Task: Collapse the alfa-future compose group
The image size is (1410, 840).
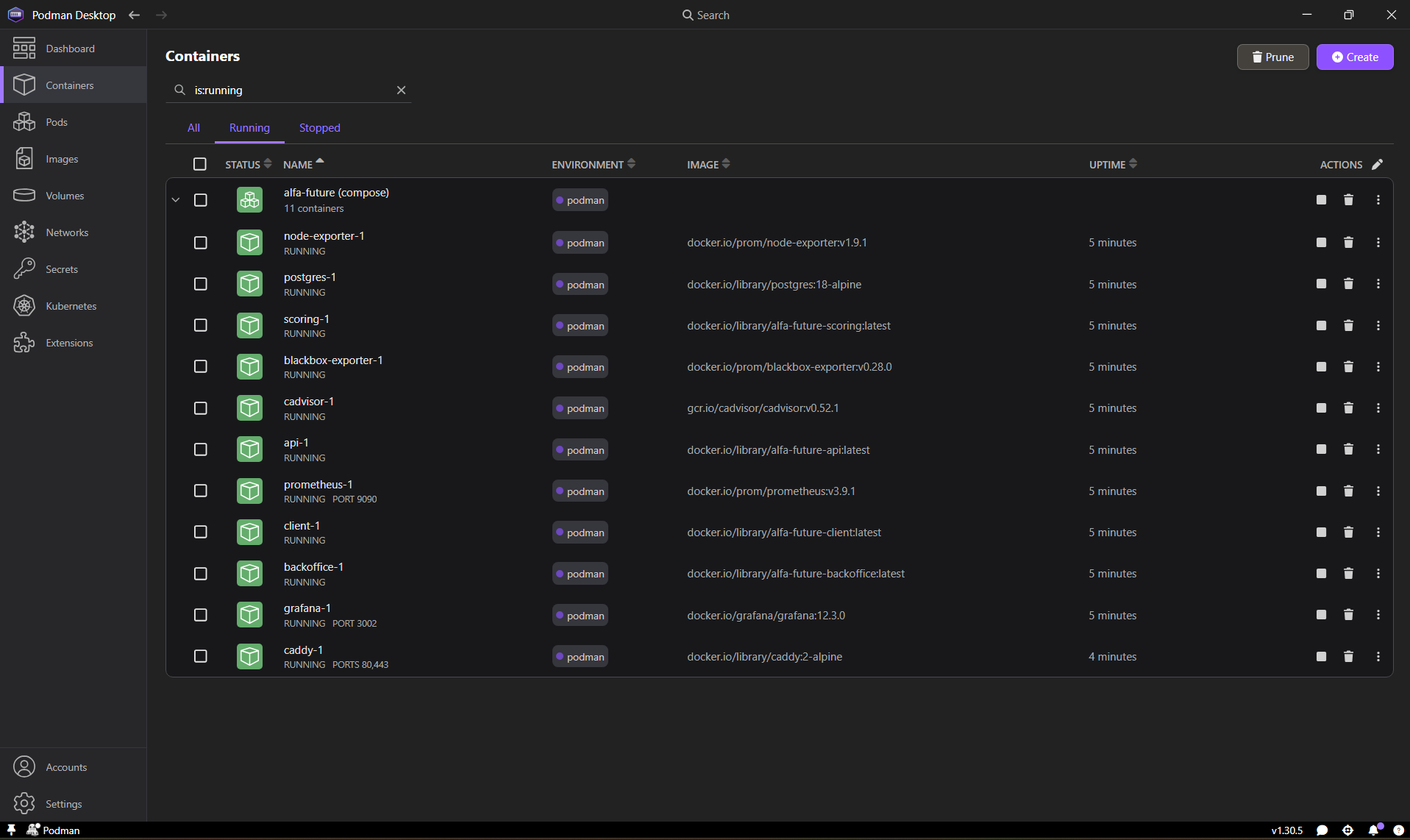Action: pyautogui.click(x=176, y=200)
